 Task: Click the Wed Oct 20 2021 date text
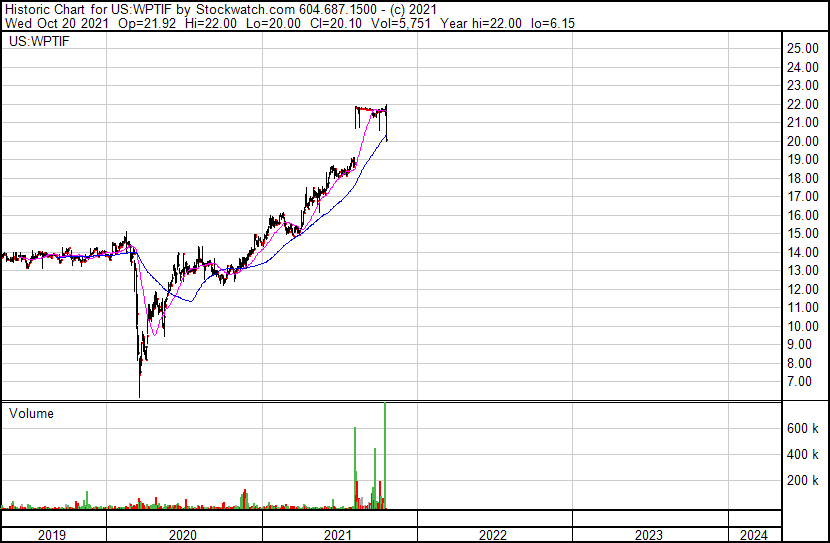pyautogui.click(x=57, y=23)
